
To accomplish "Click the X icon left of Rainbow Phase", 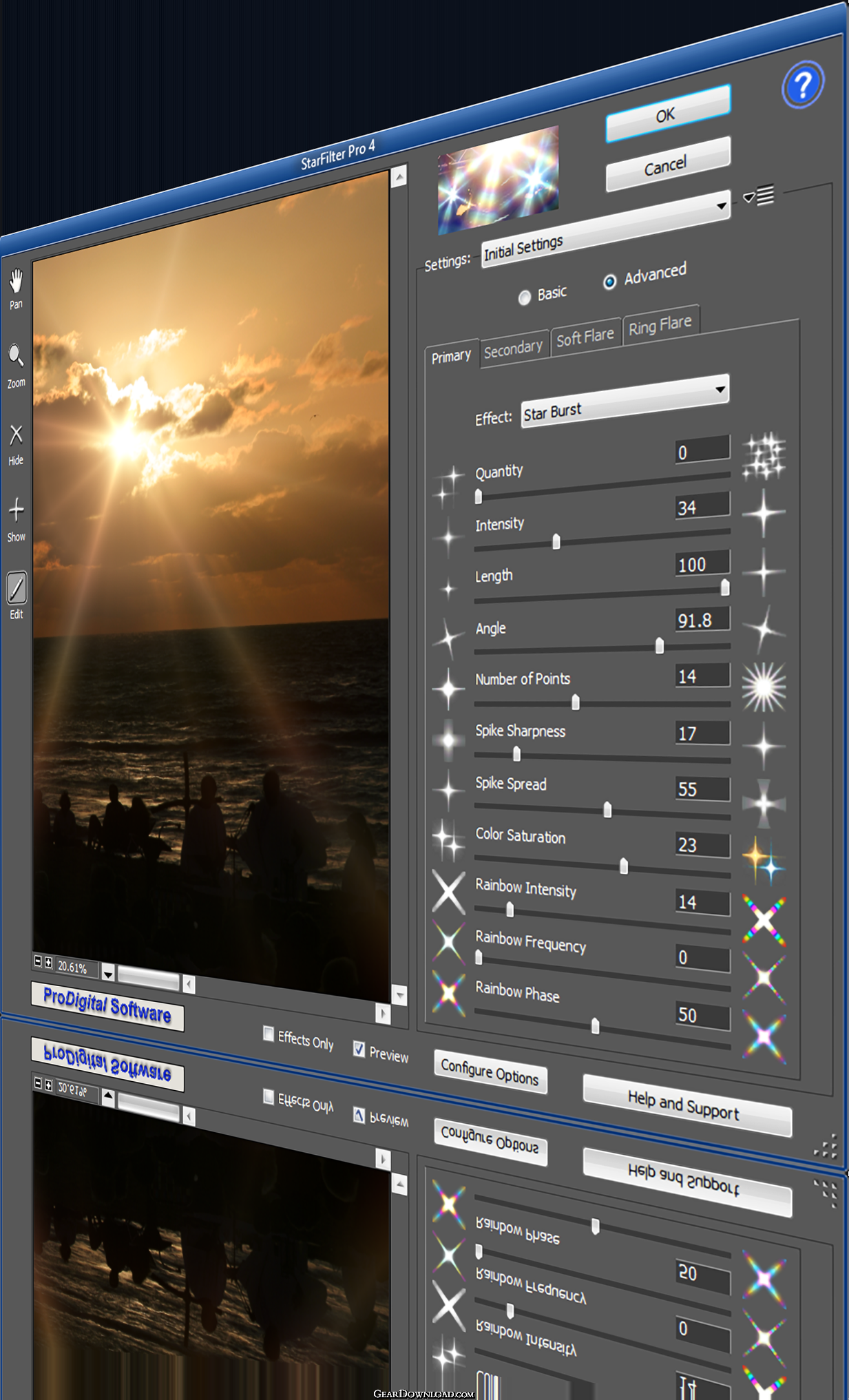I will pos(448,993).
